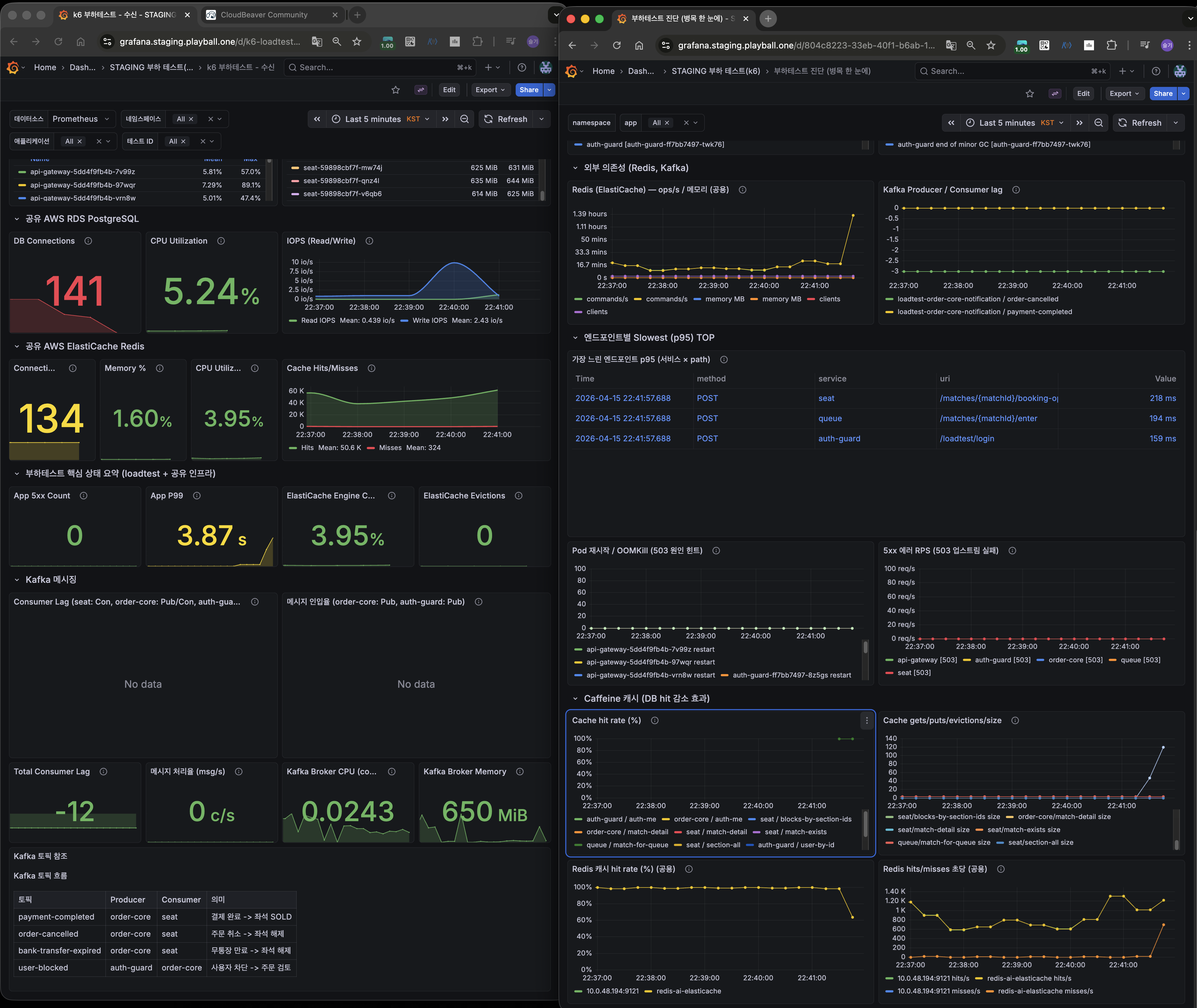Show info tooltip for DB Connections panel
The height and width of the screenshot is (1008, 1197).
(x=88, y=241)
